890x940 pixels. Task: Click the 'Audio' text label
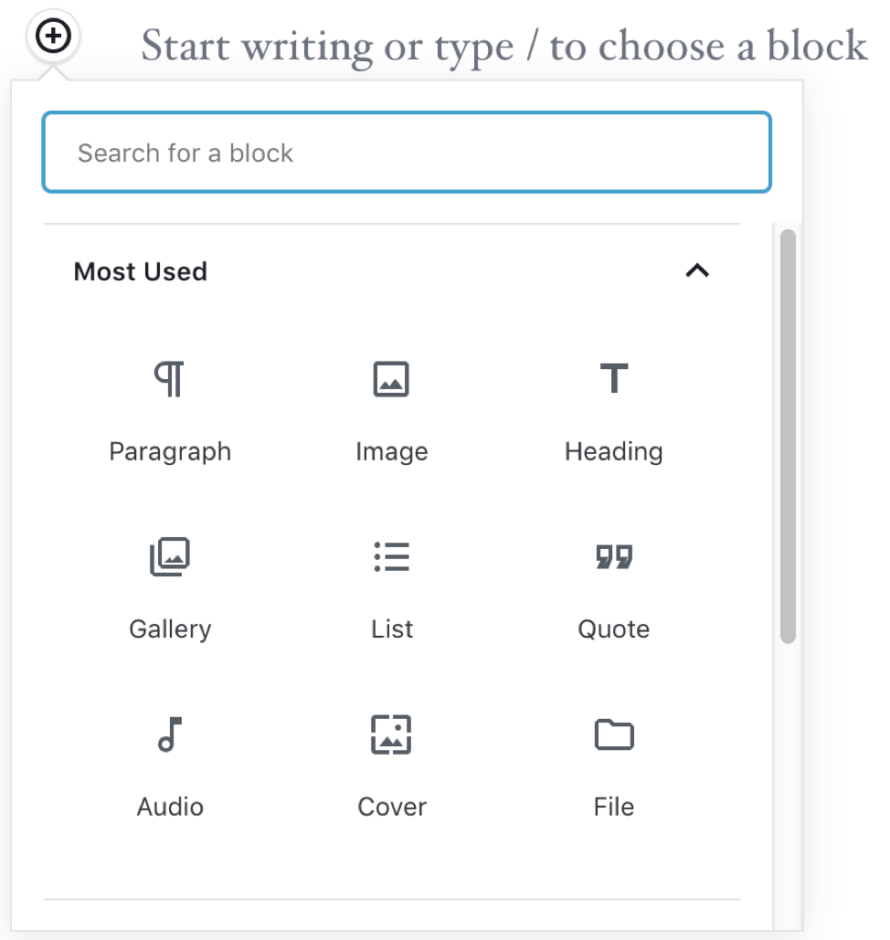coord(169,807)
